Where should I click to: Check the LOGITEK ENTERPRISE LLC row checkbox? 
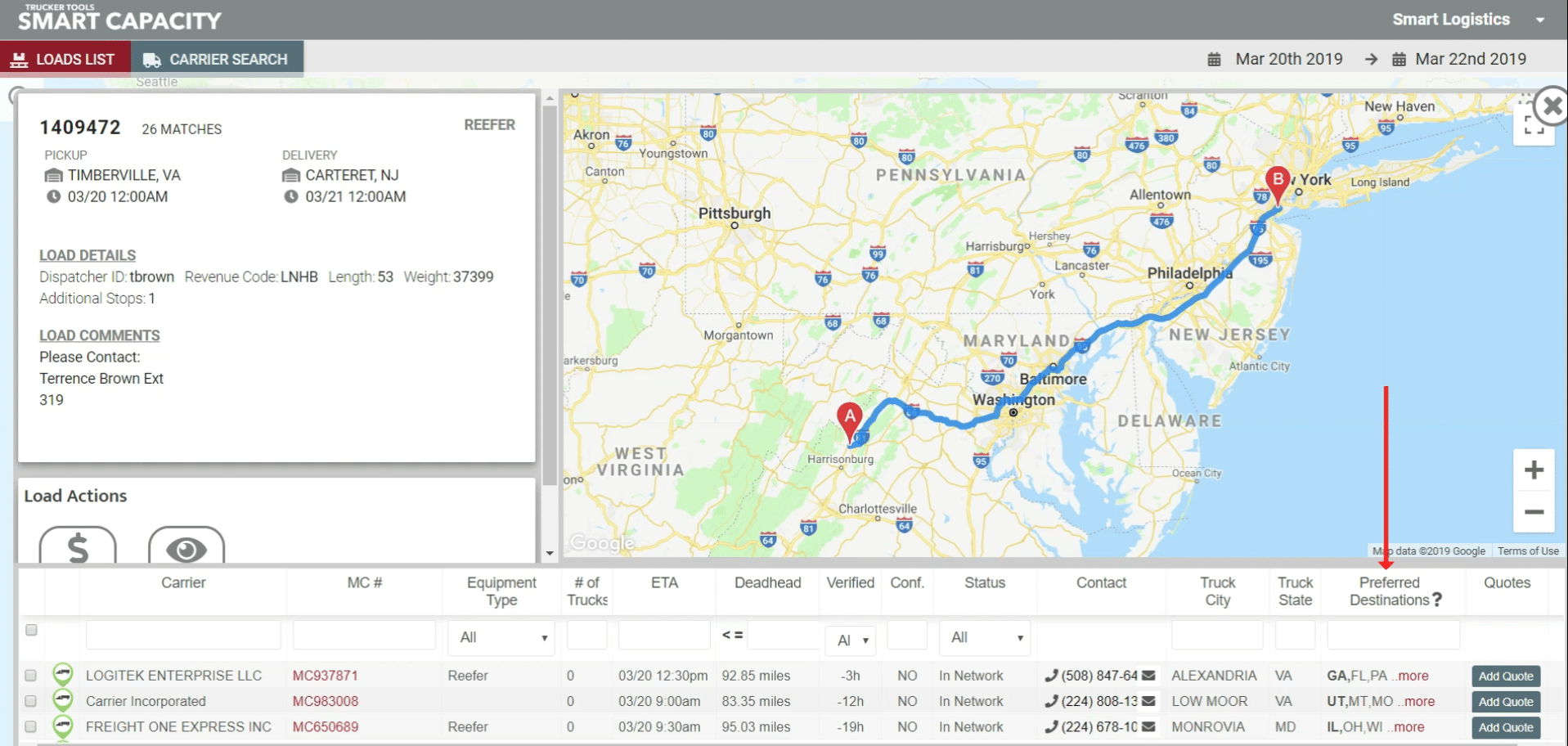click(x=31, y=676)
